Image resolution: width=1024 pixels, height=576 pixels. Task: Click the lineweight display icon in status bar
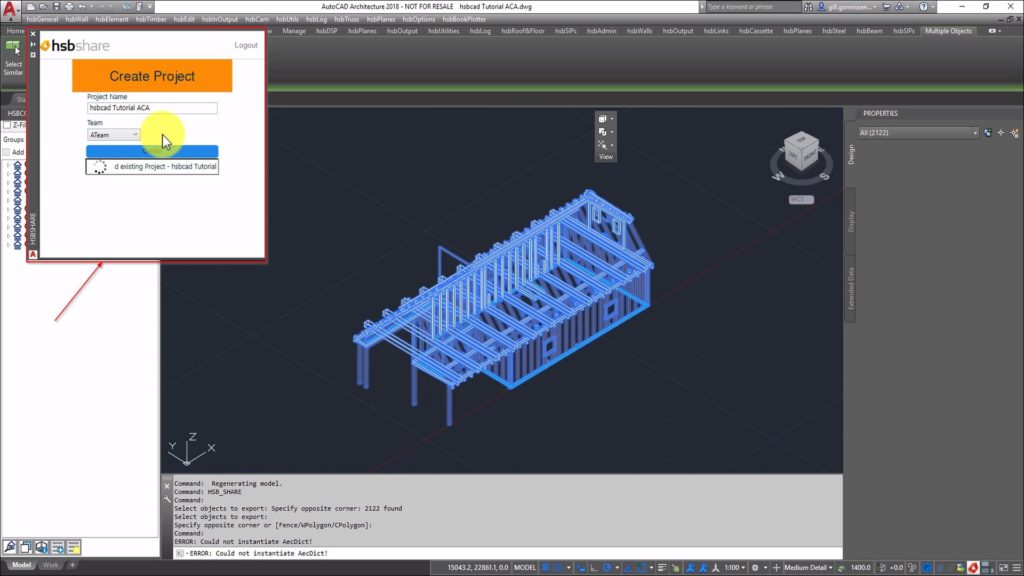click(x=662, y=568)
